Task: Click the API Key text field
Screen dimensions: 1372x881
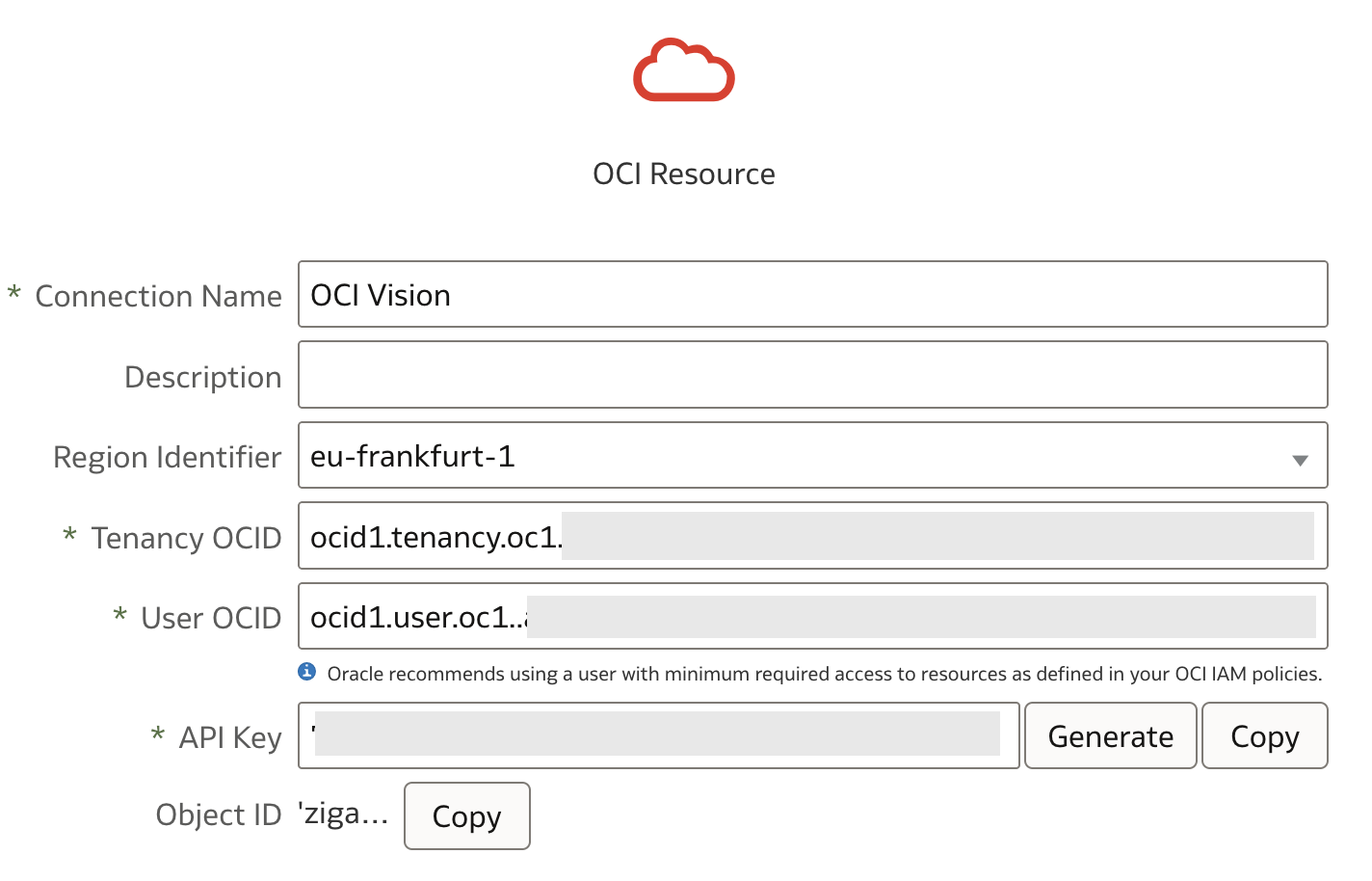Action: coord(659,735)
